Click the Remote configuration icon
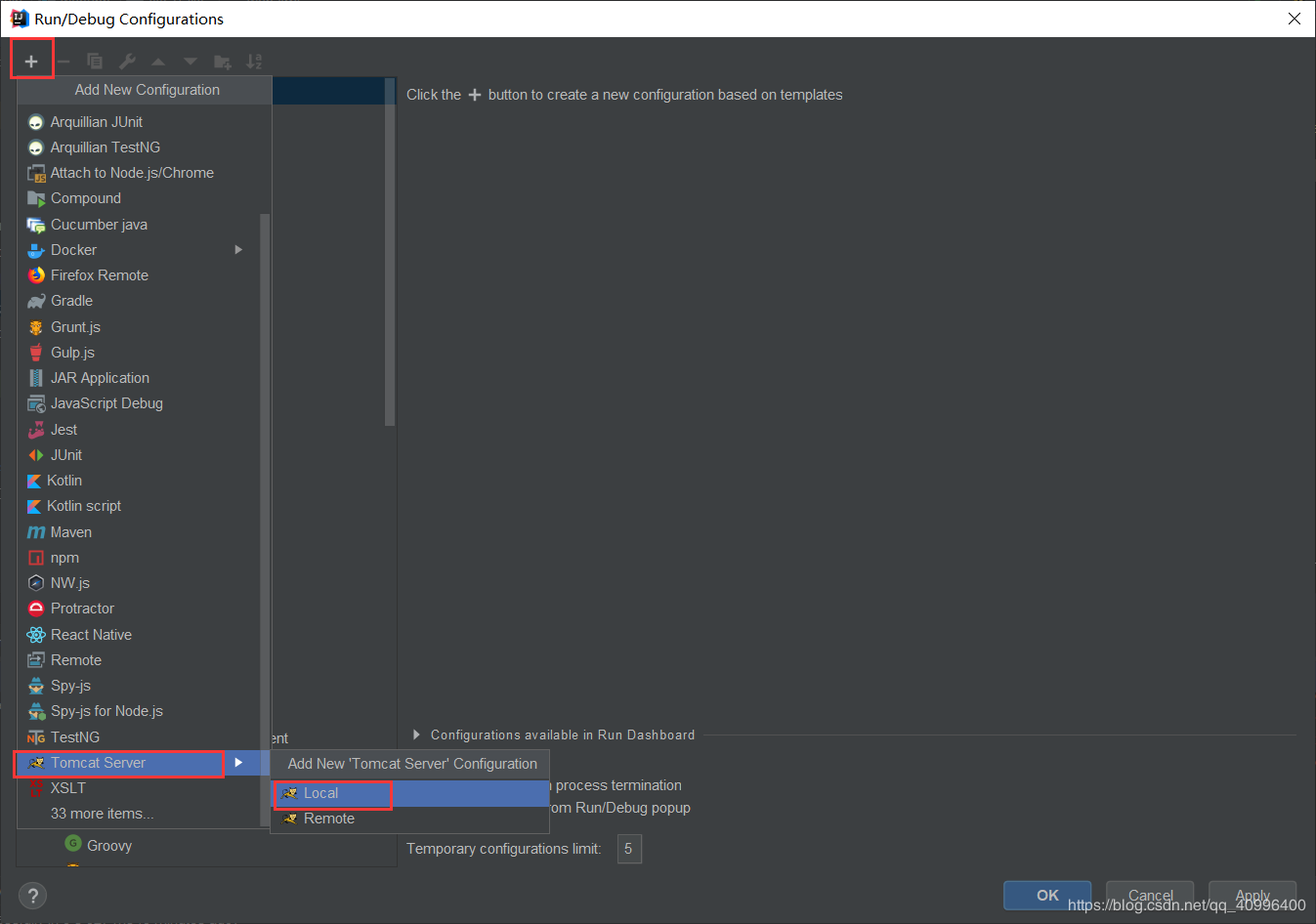 click(36, 660)
